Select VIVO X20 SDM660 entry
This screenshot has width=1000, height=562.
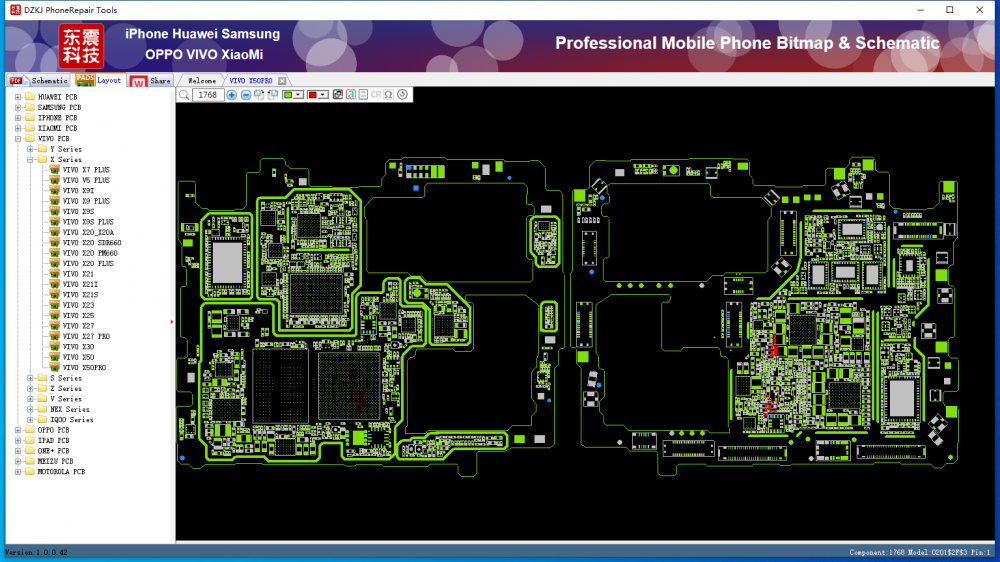tap(92, 243)
